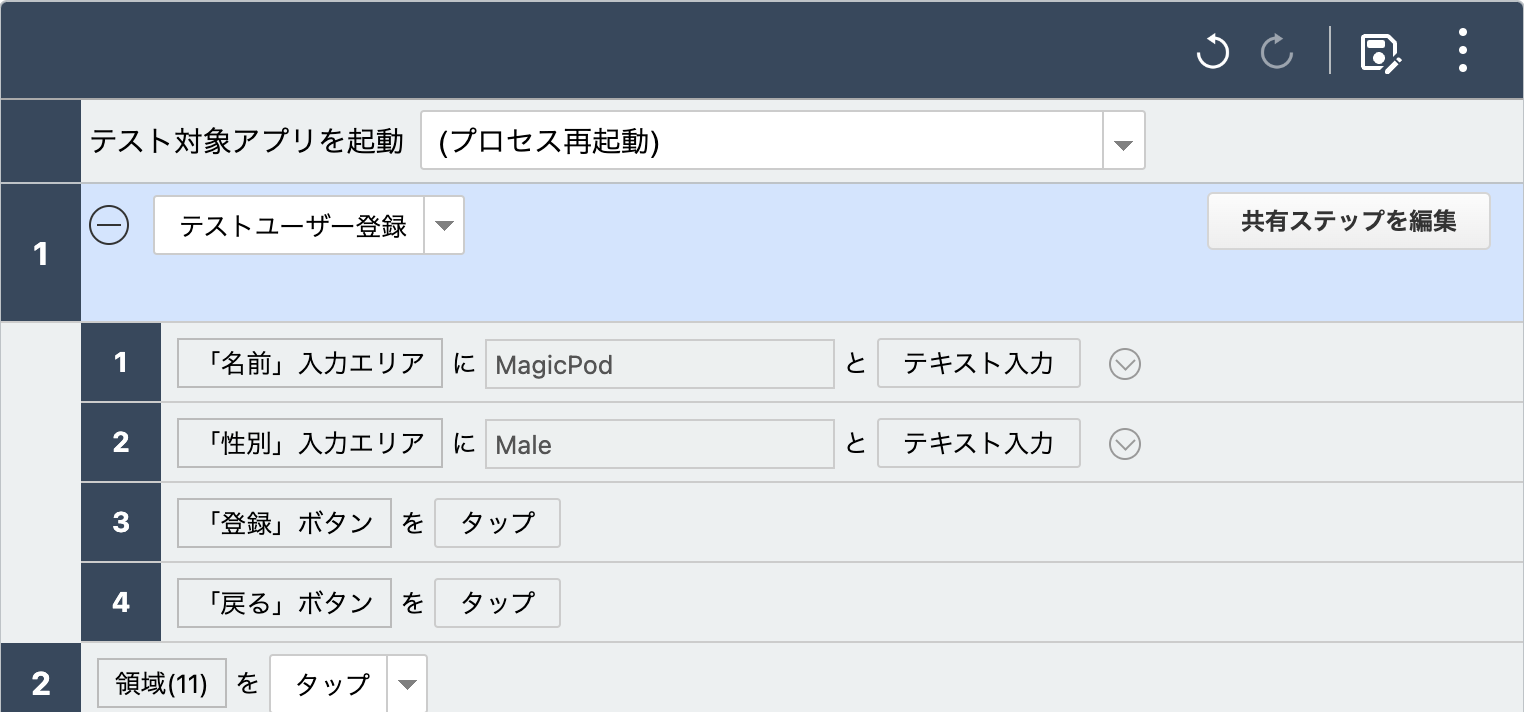
Task: Click the save-with-edit icon
Action: (1381, 52)
